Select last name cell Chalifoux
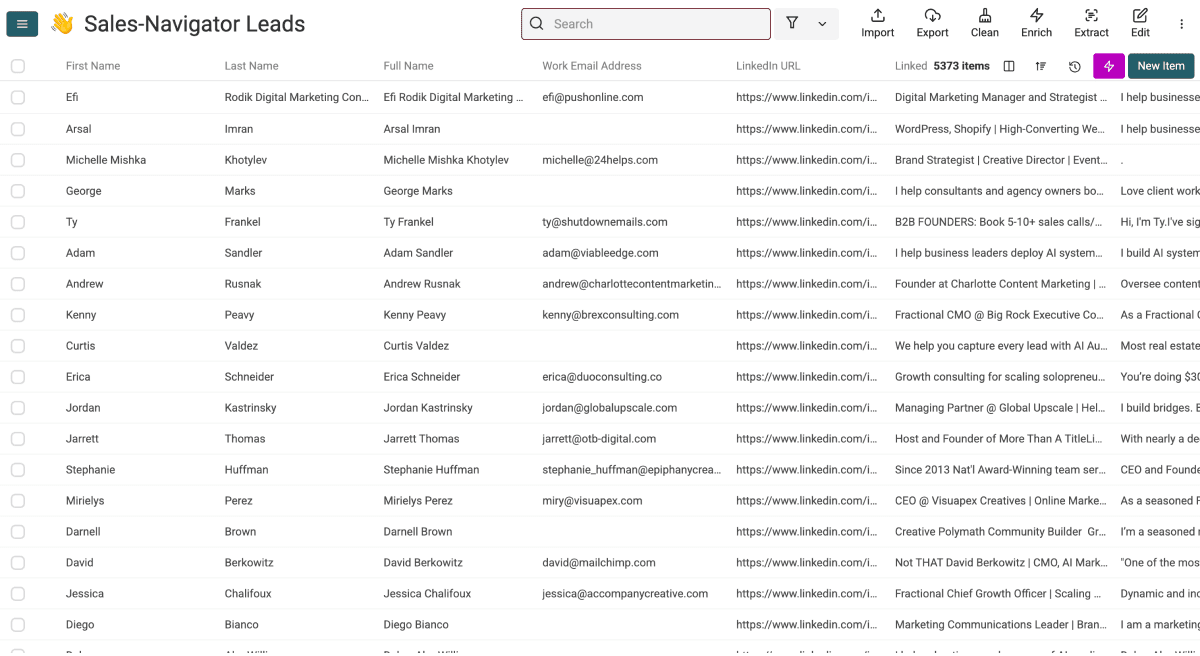 click(x=248, y=593)
